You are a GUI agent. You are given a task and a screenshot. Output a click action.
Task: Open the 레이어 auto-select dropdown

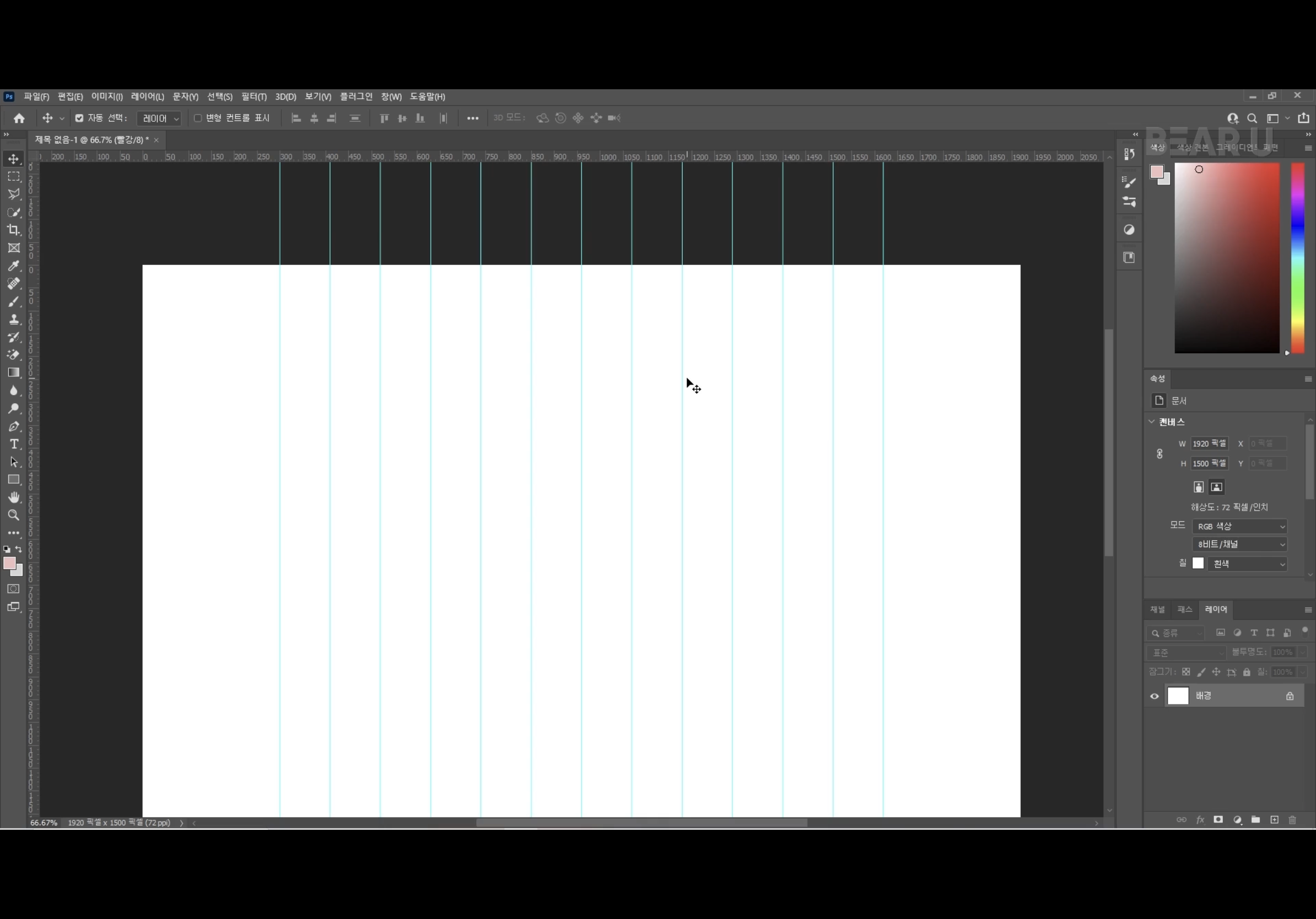tap(160, 118)
